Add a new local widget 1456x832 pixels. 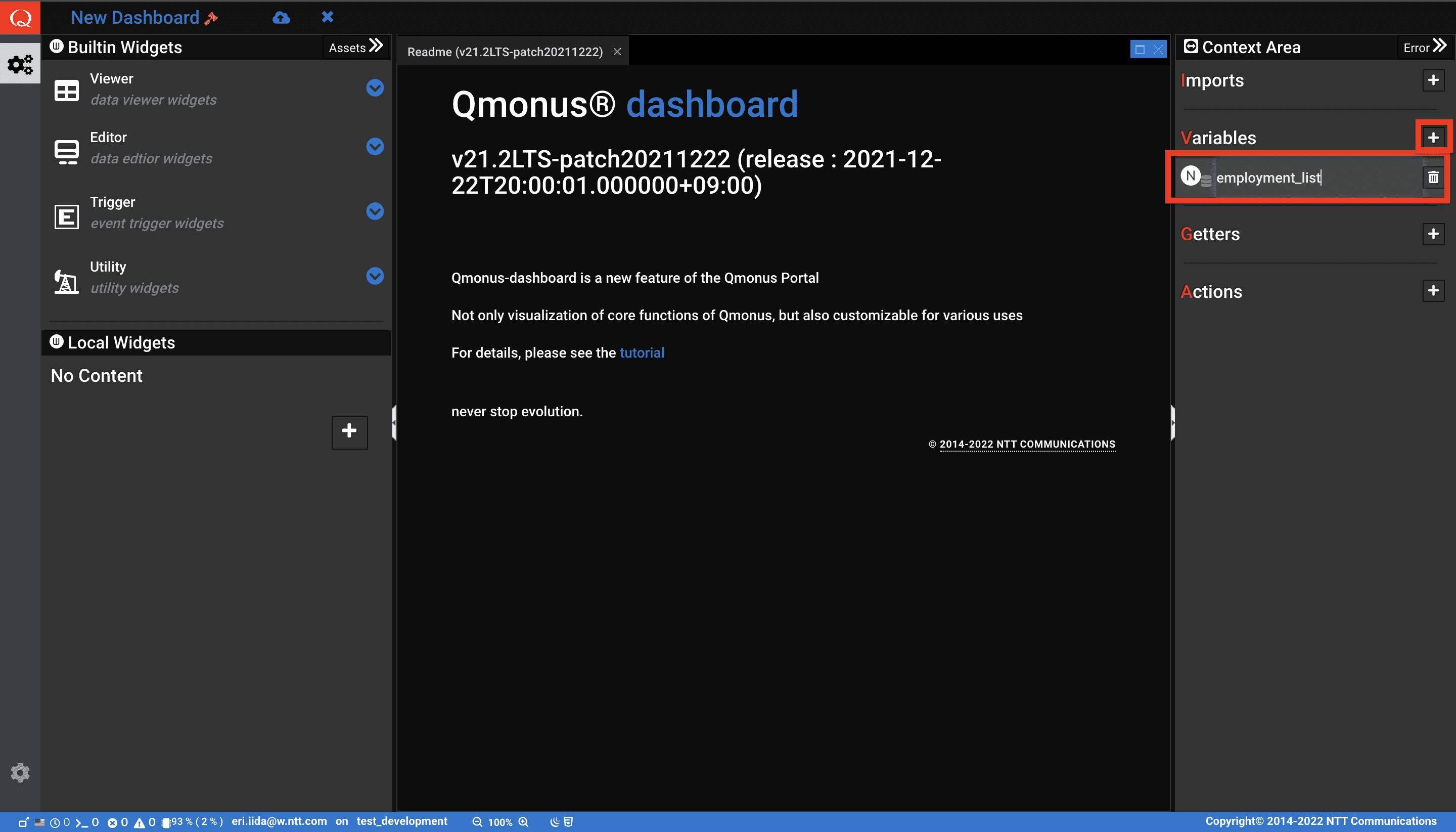tap(349, 432)
